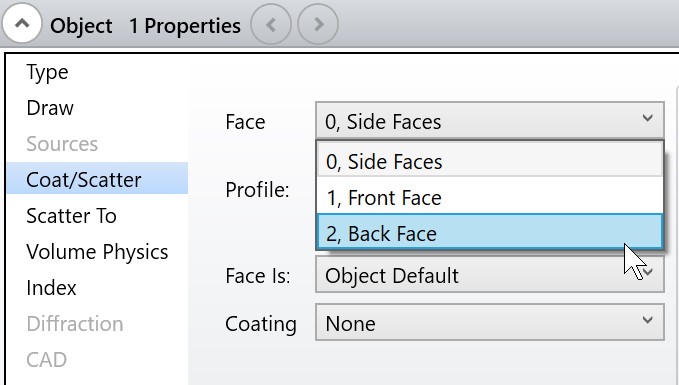Open the Scatter To section
The image size is (679, 385).
click(71, 216)
